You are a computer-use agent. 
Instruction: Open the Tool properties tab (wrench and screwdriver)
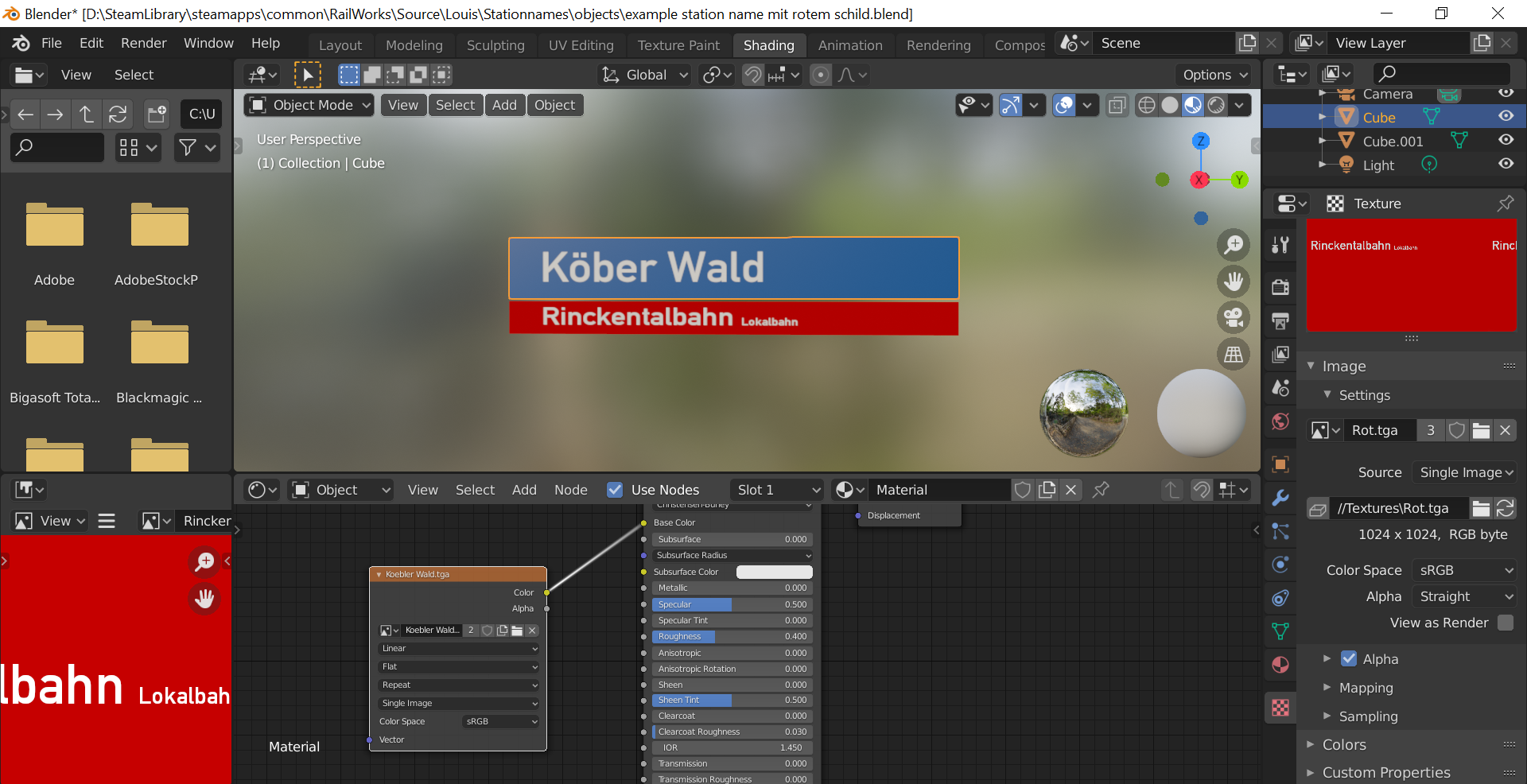click(1280, 245)
